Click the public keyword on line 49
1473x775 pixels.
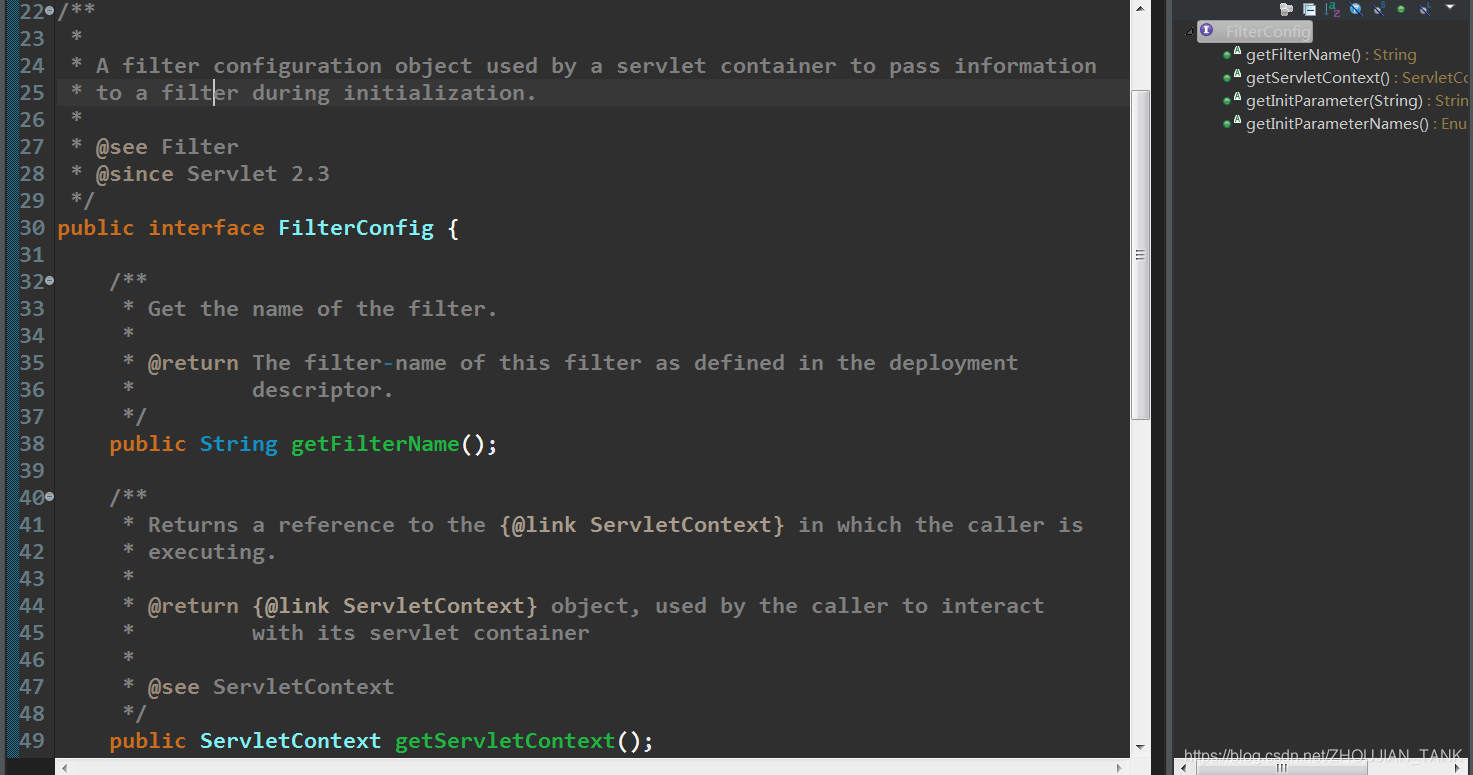(148, 741)
